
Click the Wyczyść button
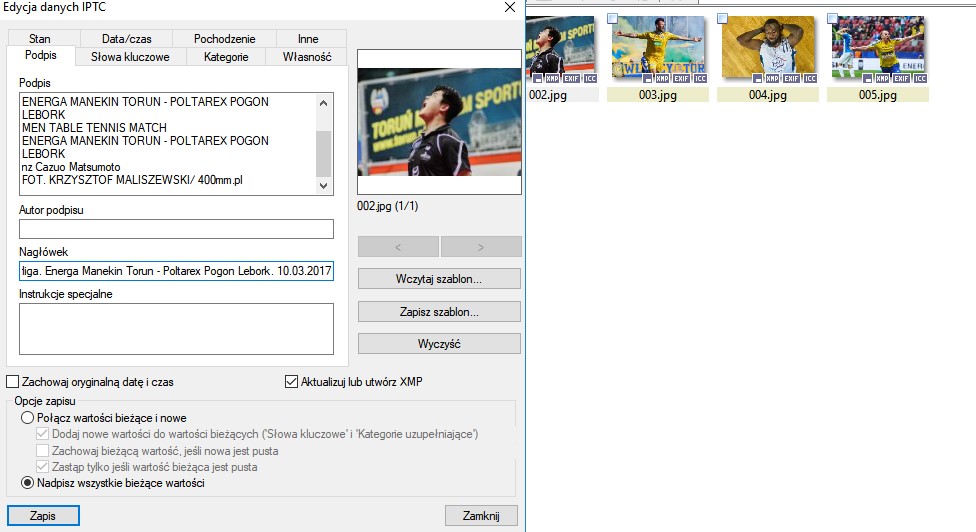point(439,343)
